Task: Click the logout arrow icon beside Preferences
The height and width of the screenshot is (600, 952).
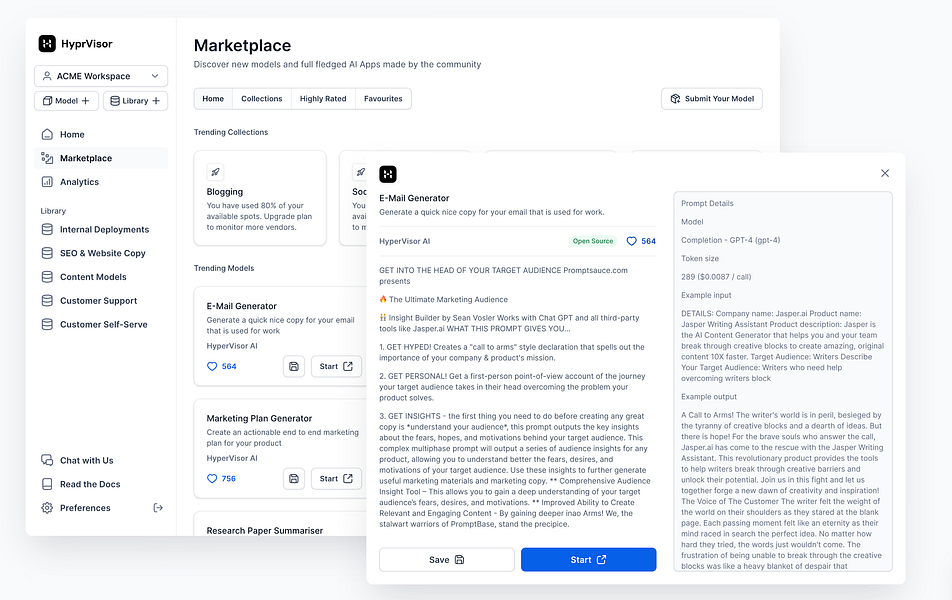Action: (157, 508)
